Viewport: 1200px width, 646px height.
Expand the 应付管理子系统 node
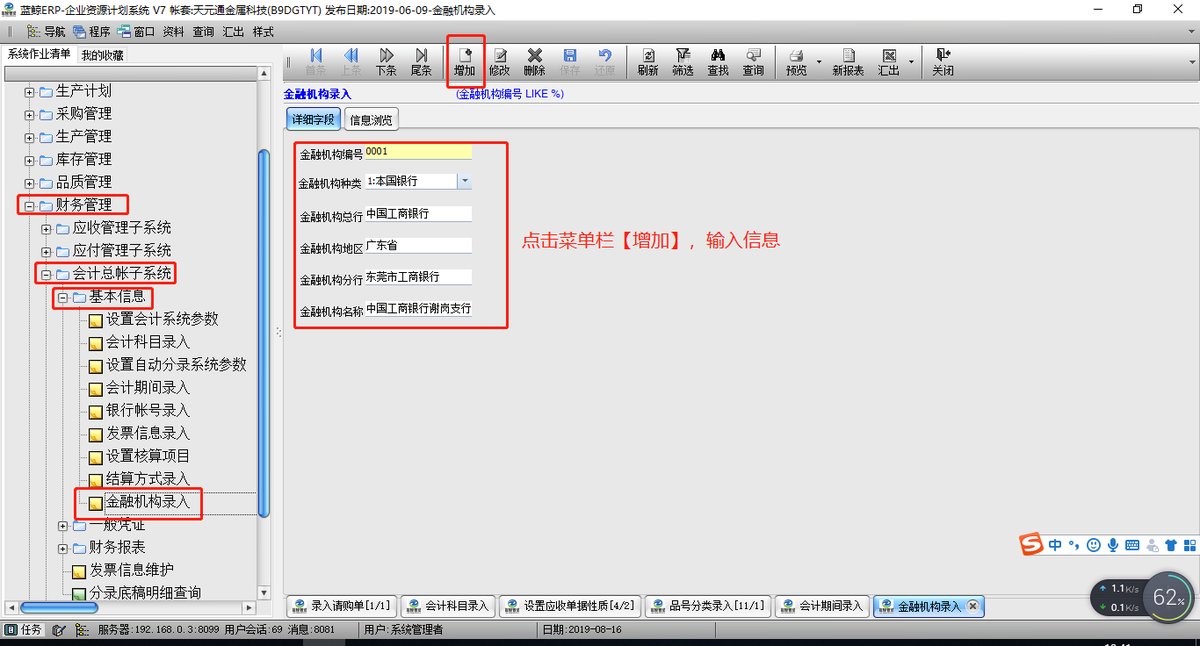[46, 251]
